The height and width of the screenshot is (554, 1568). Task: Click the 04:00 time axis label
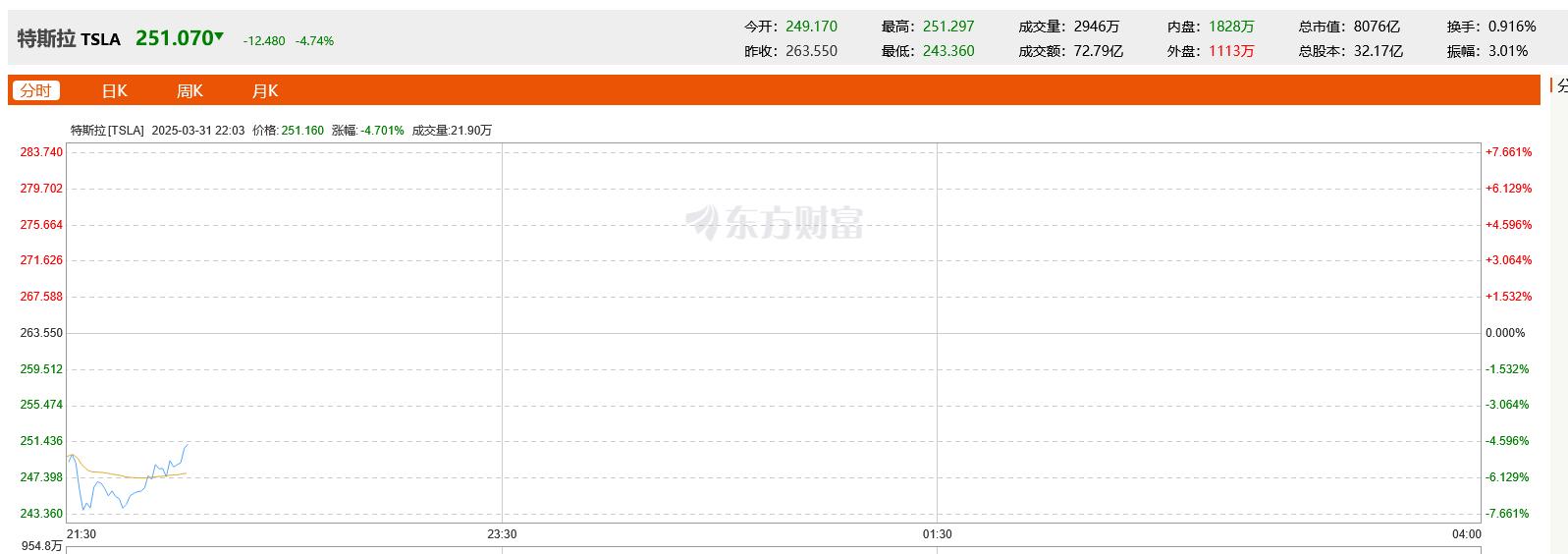pos(1467,534)
